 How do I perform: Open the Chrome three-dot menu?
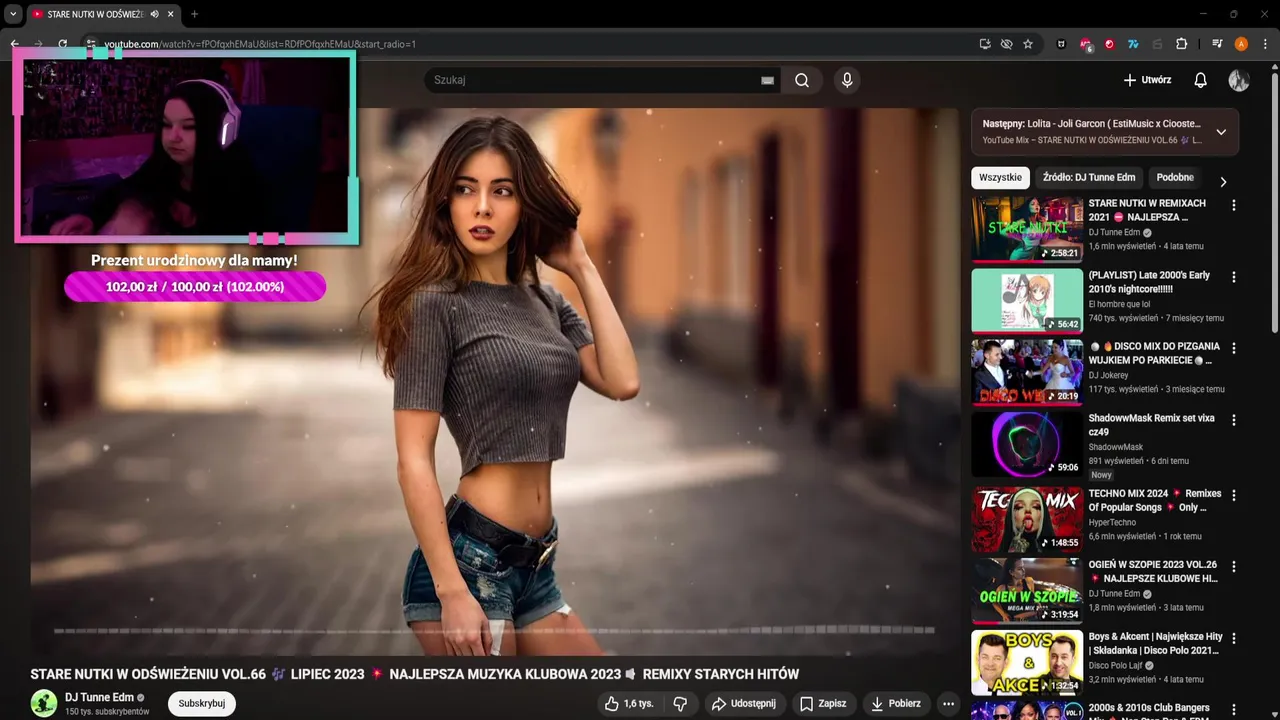click(x=1265, y=44)
